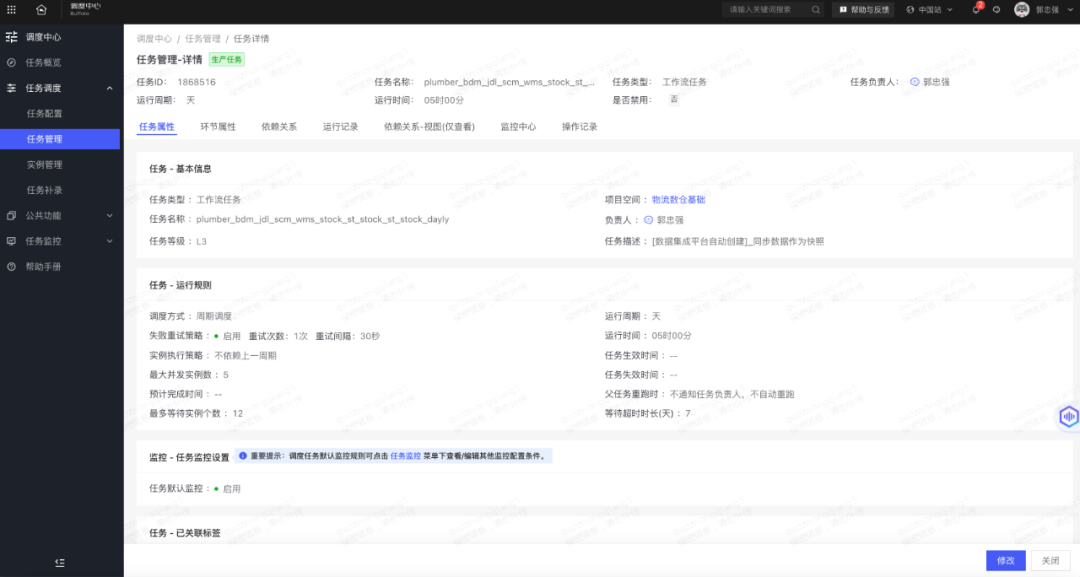Open the app grid launcher icon

12,10
